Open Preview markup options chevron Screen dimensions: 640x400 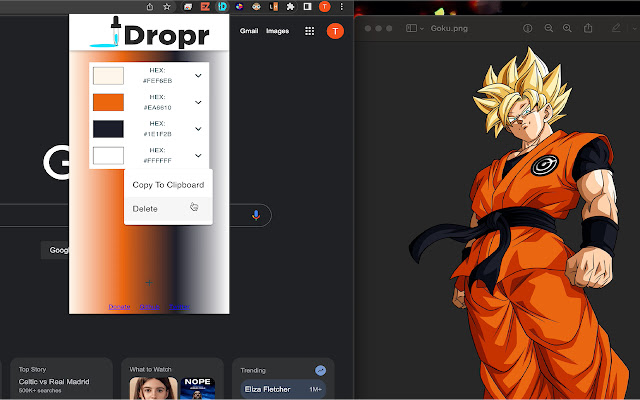(x=634, y=29)
